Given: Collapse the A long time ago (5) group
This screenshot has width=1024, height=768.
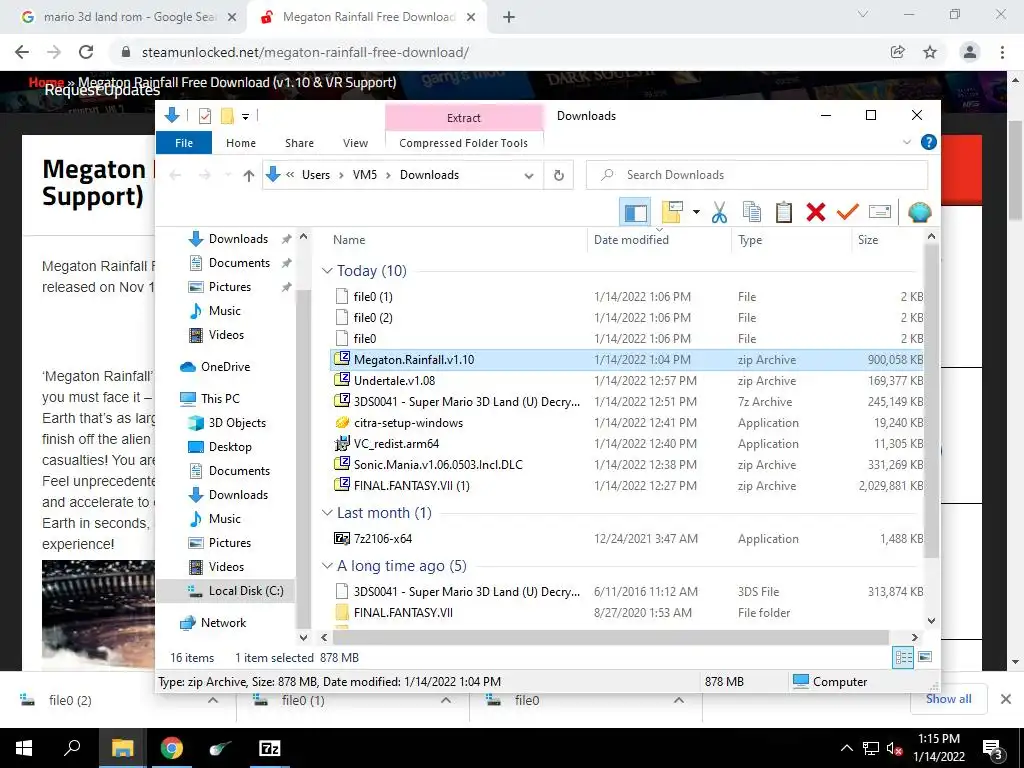Looking at the screenshot, I should click(327, 566).
